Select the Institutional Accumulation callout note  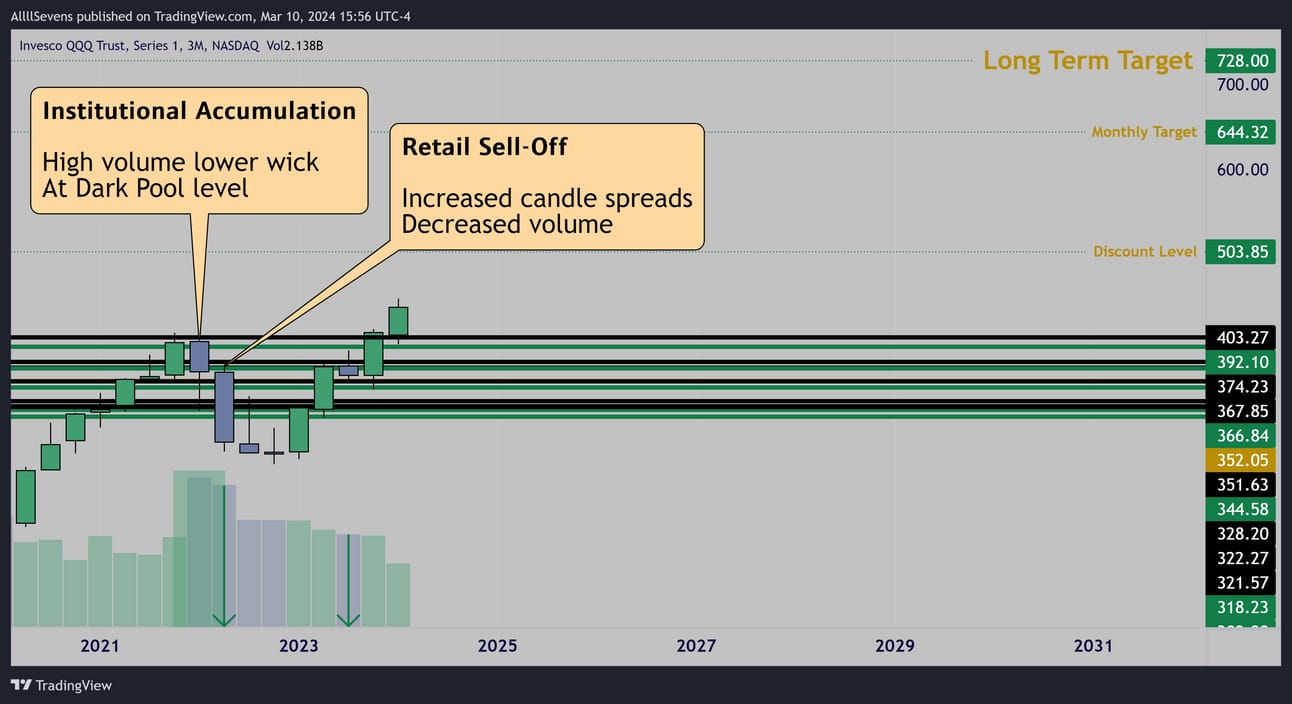click(199, 150)
